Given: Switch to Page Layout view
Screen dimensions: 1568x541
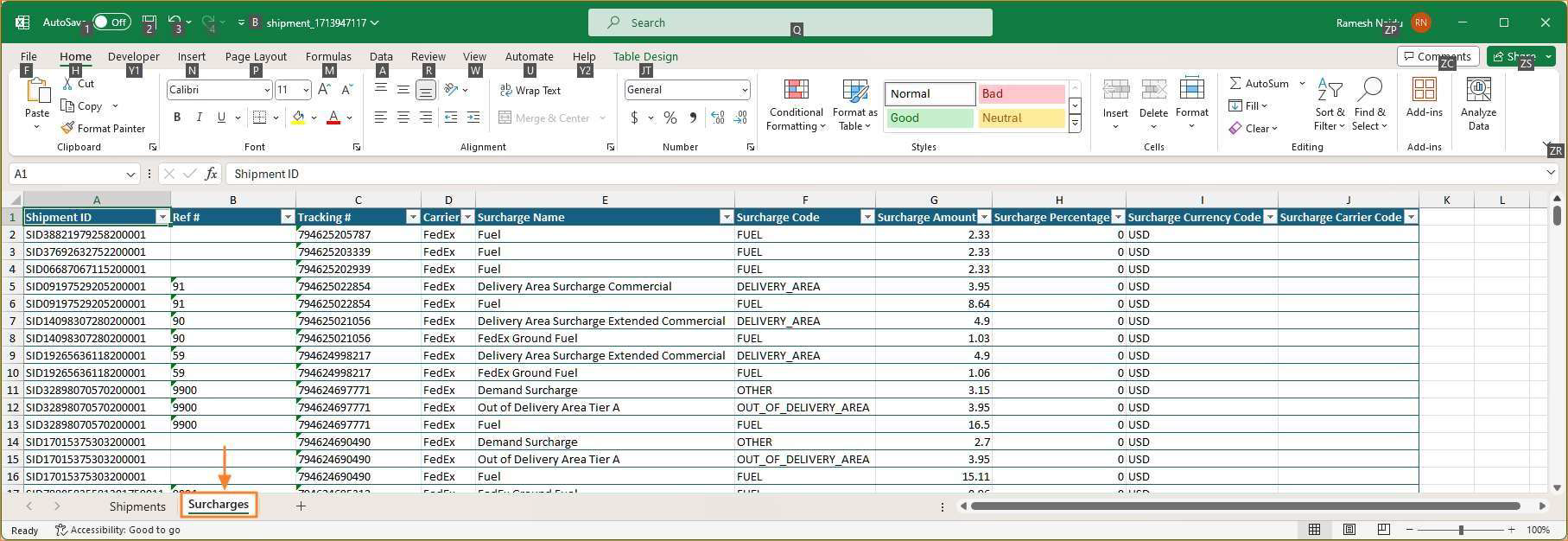Looking at the screenshot, I should pyautogui.click(x=1349, y=530).
